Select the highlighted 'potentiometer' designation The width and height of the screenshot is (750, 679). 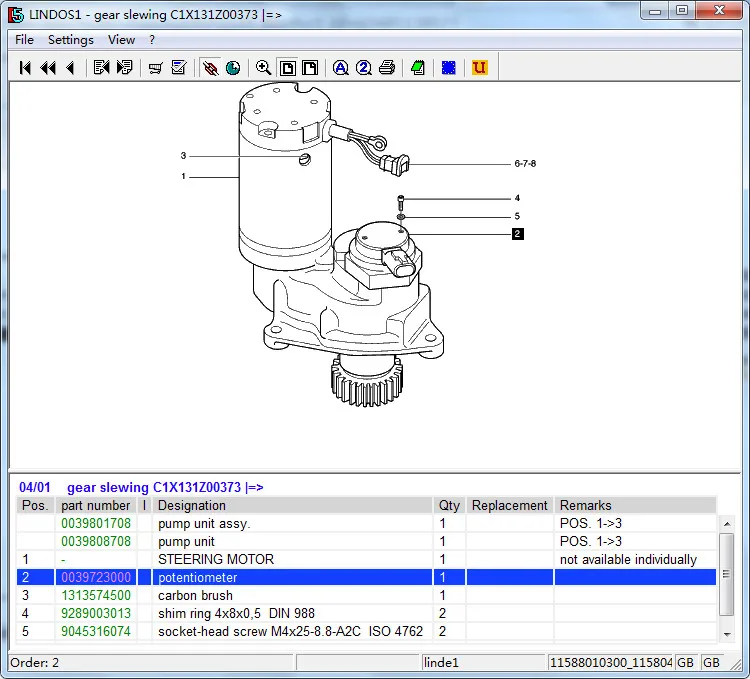click(x=198, y=577)
